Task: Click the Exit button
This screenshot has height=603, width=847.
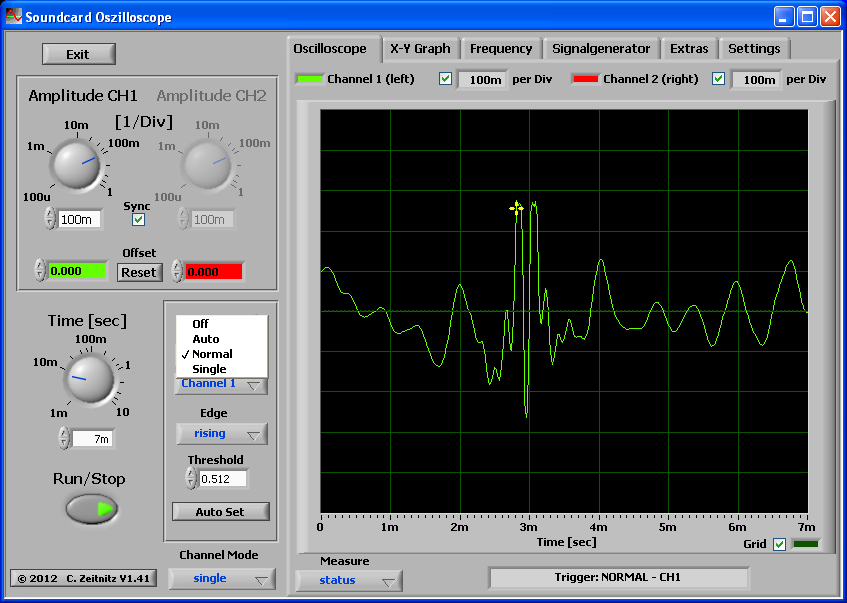Action: click(79, 53)
